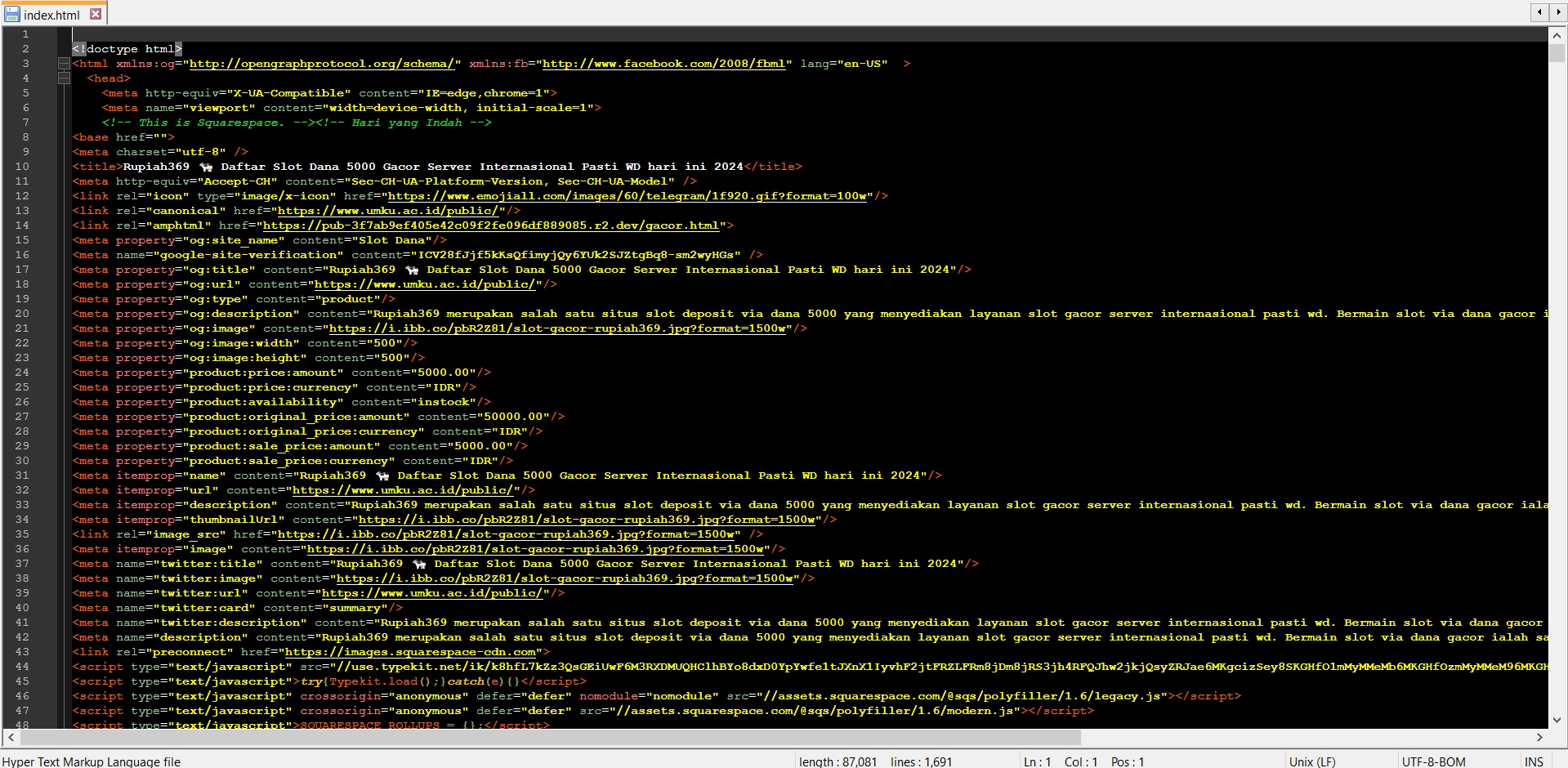Click the "Col : 1" status bar field

1081,761
